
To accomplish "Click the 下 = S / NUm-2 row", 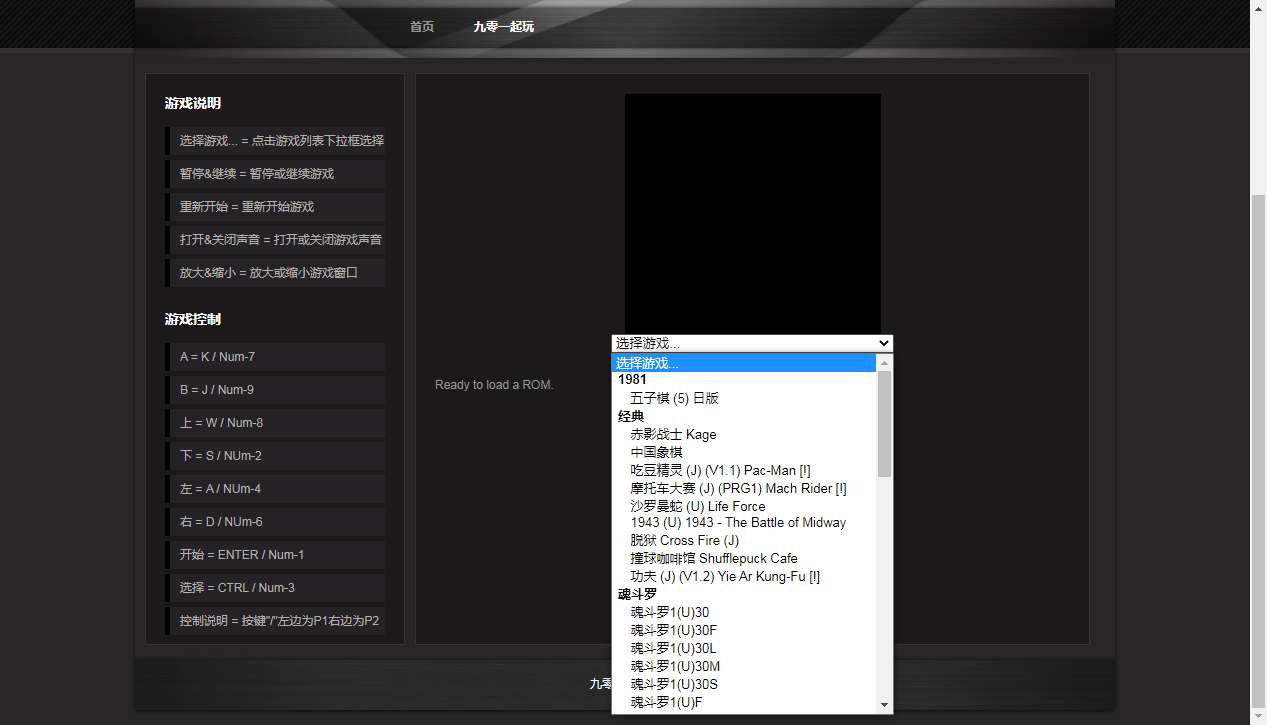I will pyautogui.click(x=275, y=456).
